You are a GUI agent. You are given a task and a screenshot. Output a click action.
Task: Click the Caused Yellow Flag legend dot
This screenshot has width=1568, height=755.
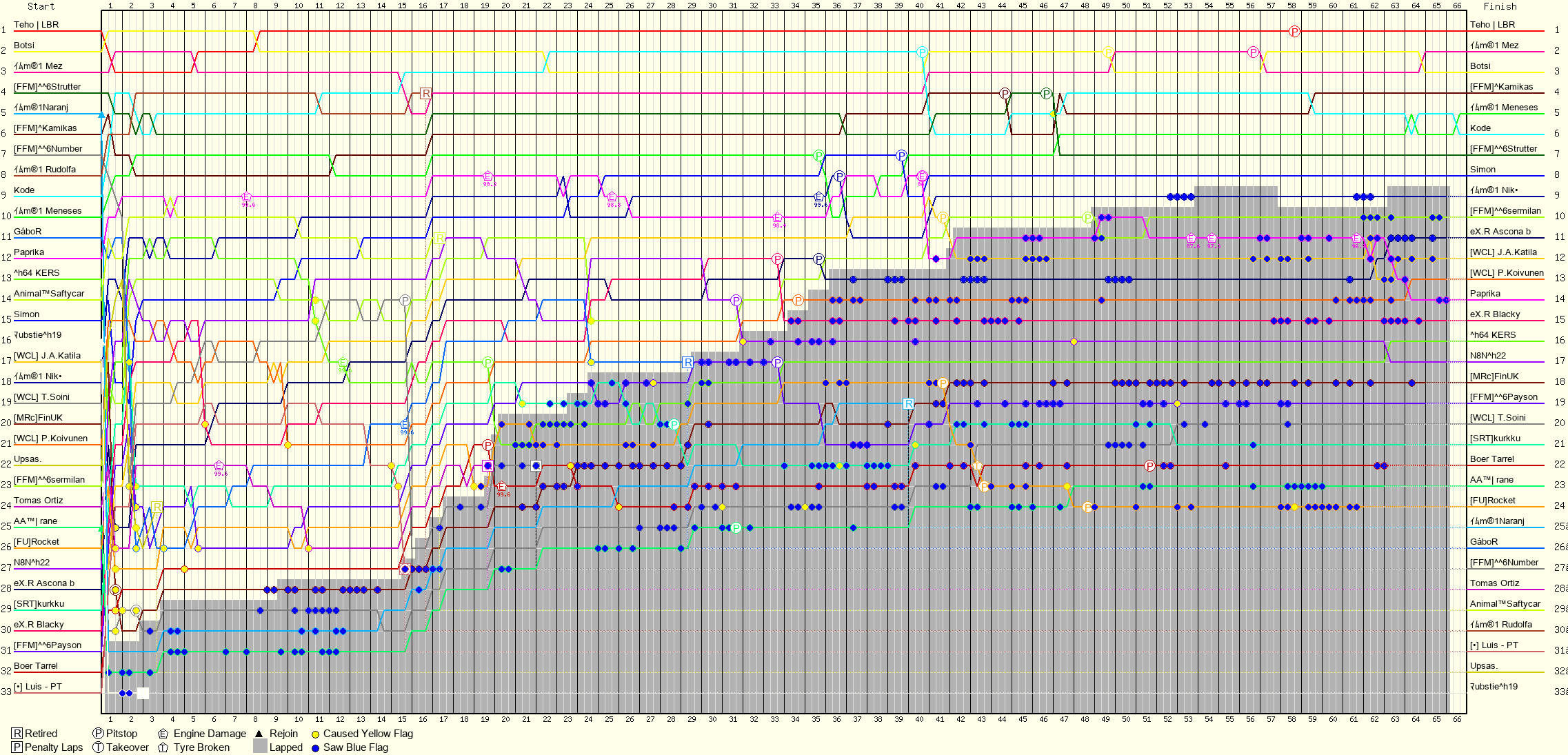tap(315, 734)
